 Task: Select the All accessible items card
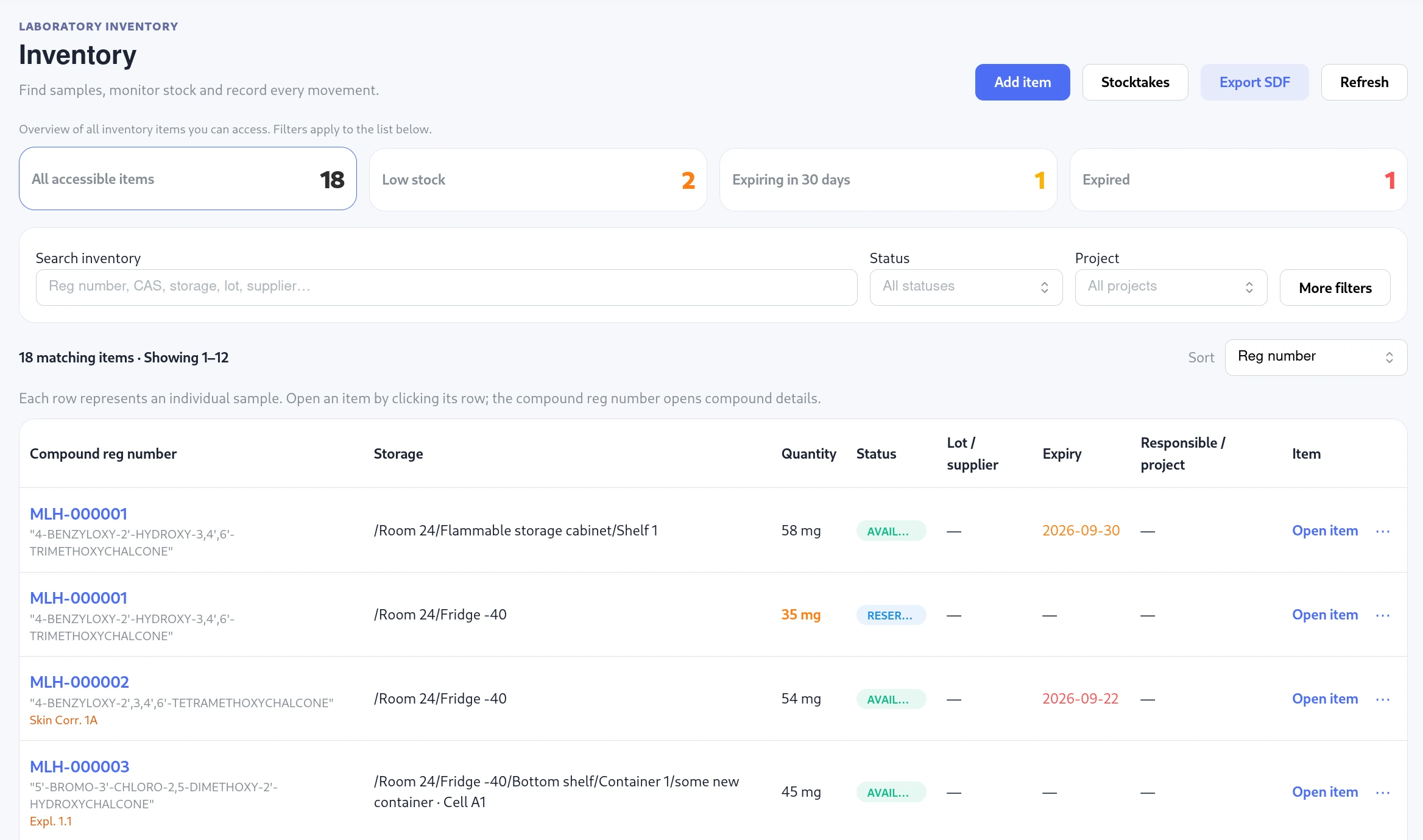[x=188, y=179]
